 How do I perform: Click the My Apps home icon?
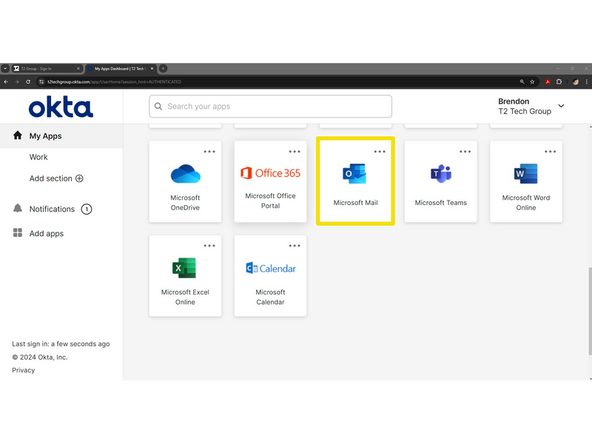pos(17,136)
